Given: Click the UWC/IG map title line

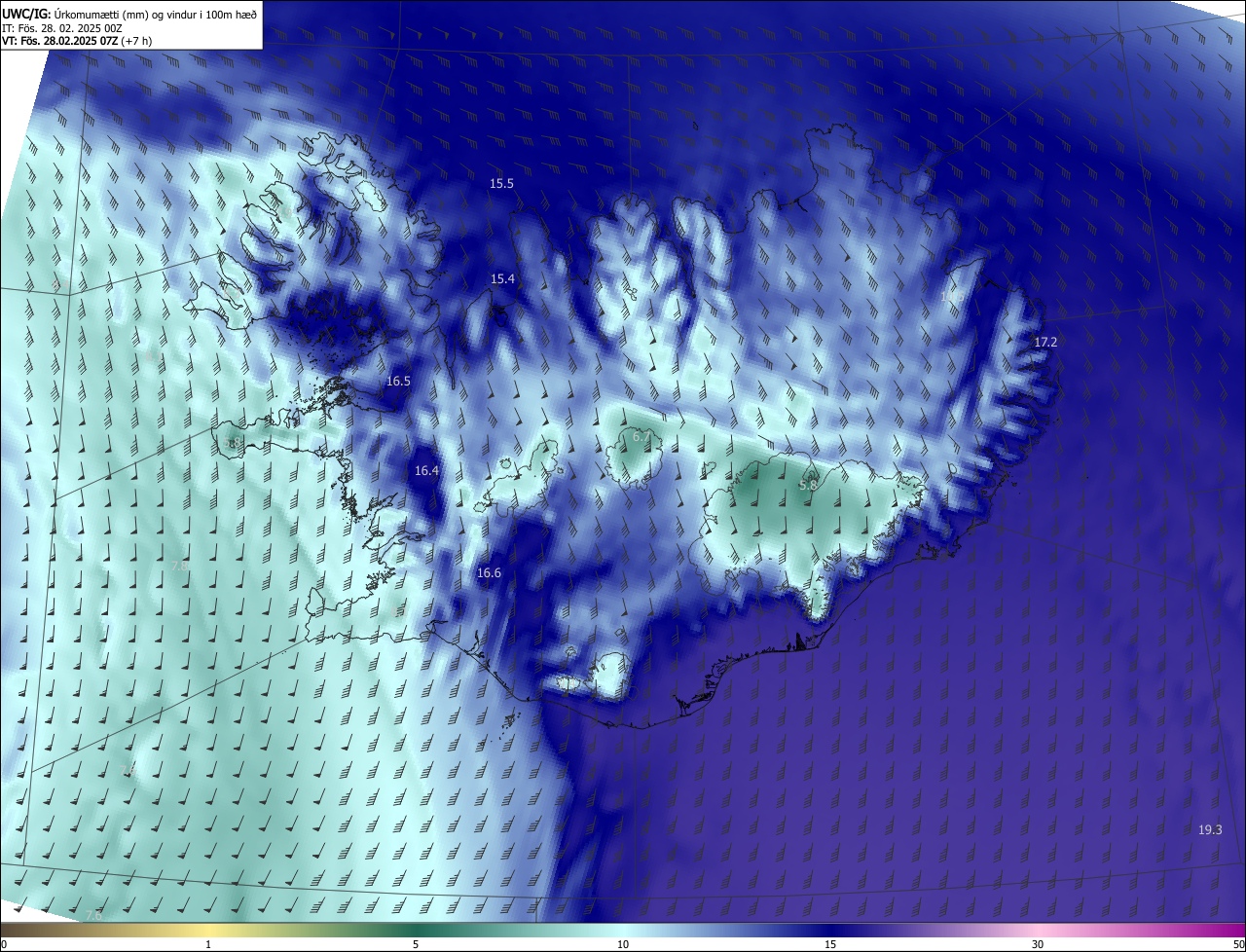Looking at the screenshot, I should (129, 14).
